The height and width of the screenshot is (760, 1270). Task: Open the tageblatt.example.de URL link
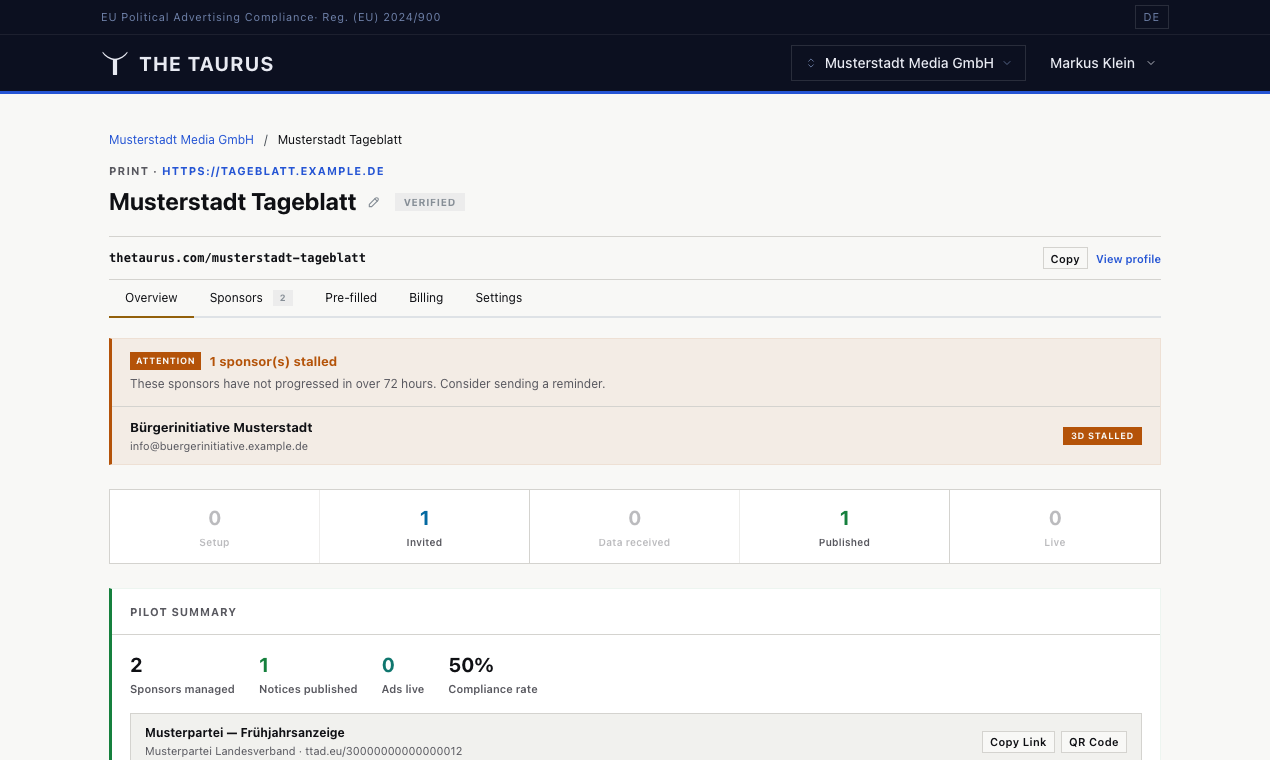(273, 171)
